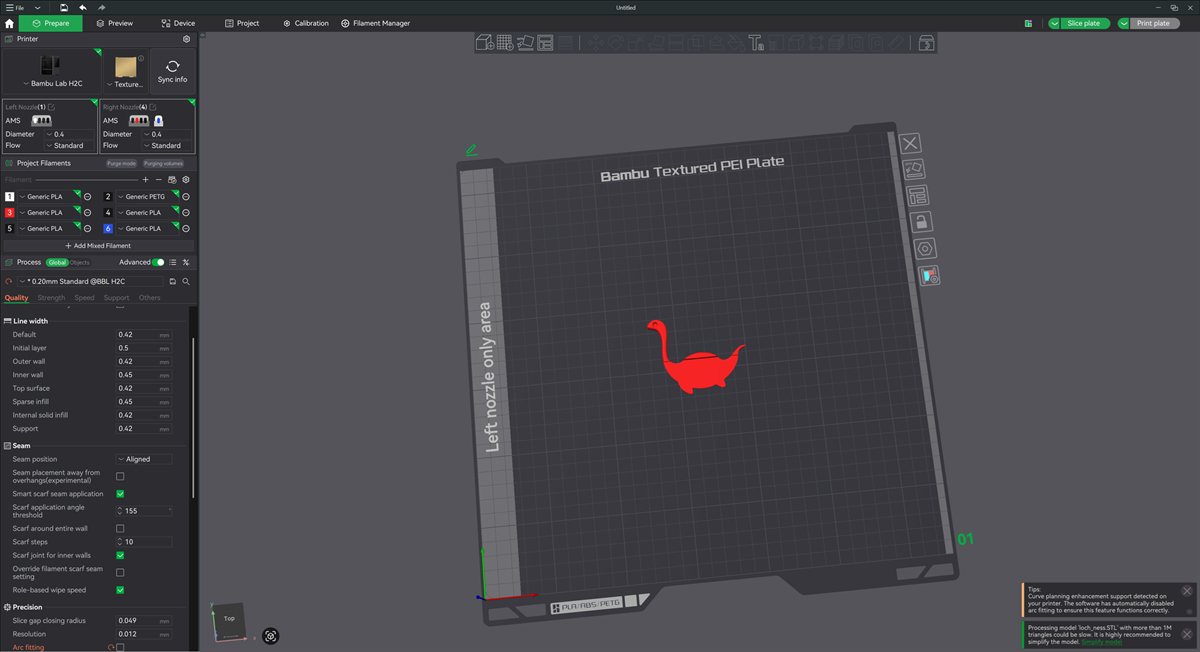Click the plate auto-orient icon
The height and width of the screenshot is (652, 1200).
[913, 170]
